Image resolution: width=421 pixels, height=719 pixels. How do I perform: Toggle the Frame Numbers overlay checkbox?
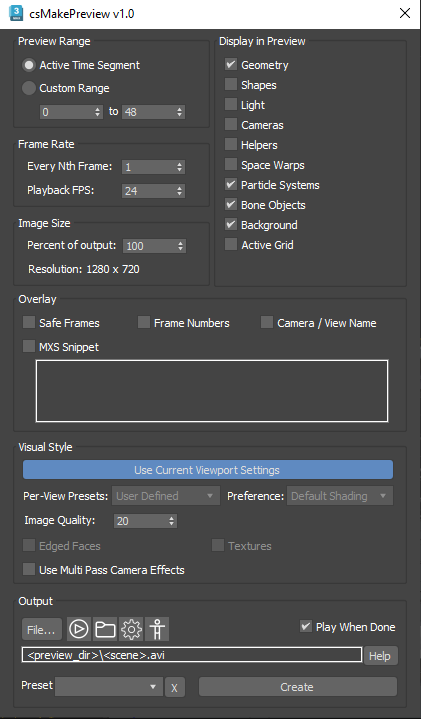pos(144,323)
